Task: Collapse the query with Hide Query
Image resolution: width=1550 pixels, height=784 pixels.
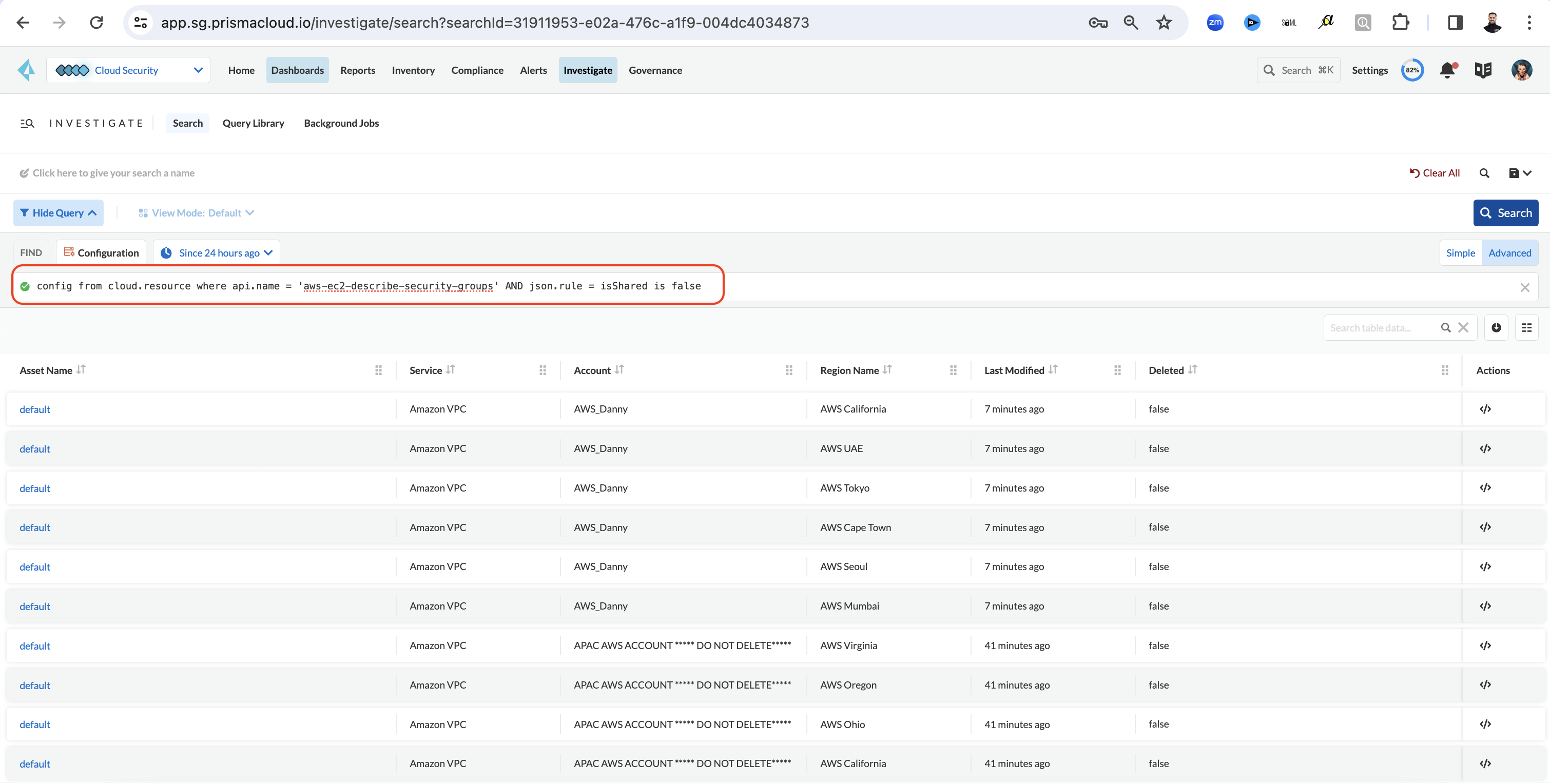Action: (x=59, y=213)
